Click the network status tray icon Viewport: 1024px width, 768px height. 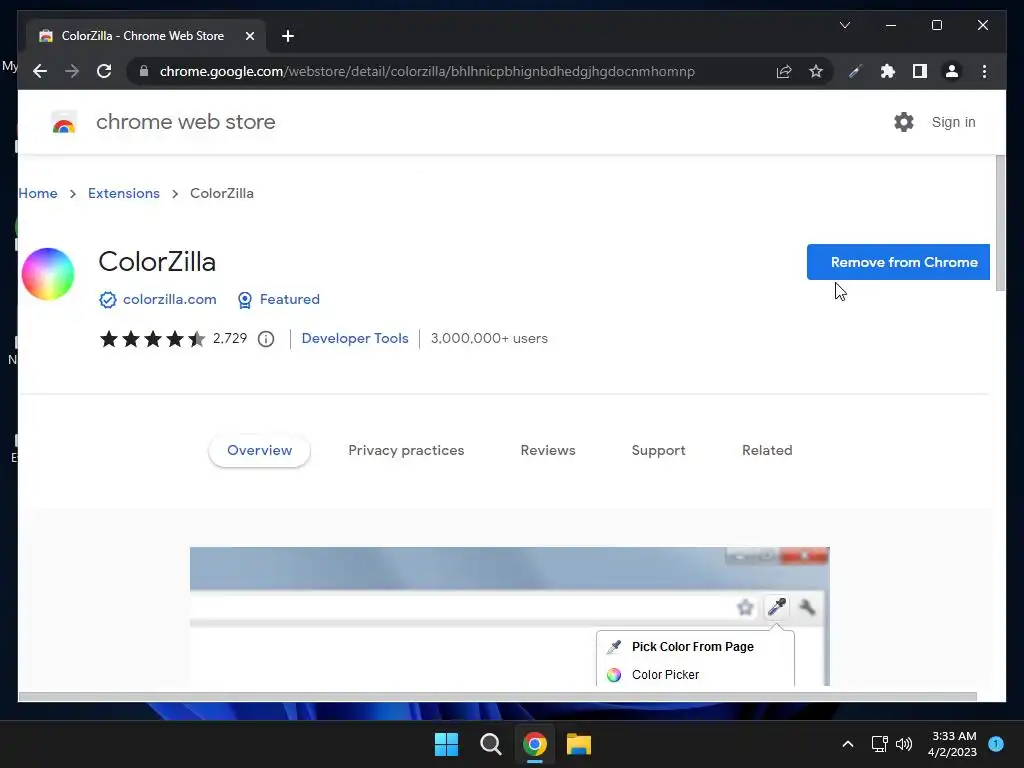879,744
